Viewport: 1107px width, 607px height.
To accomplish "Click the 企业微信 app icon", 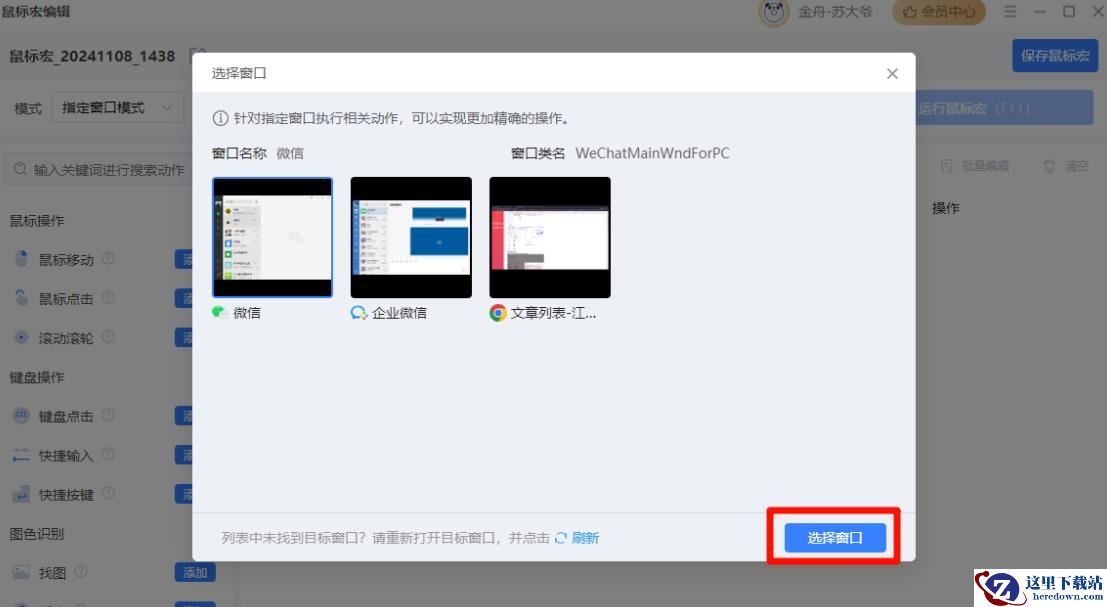I will [359, 313].
